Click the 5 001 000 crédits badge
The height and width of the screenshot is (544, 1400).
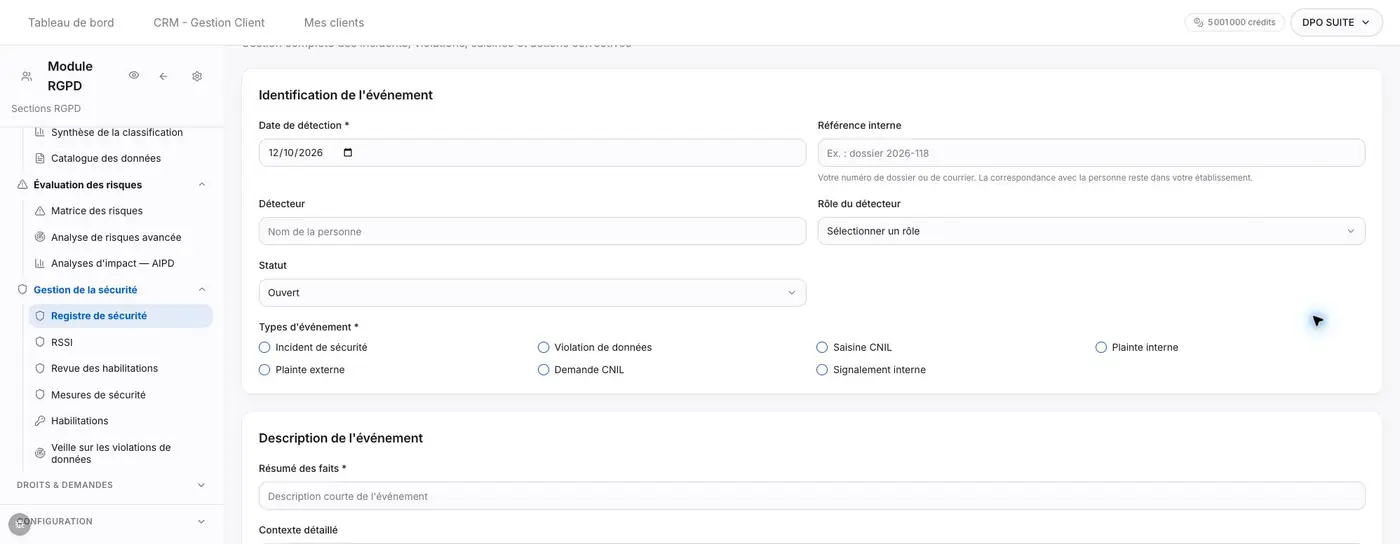(x=1235, y=22)
